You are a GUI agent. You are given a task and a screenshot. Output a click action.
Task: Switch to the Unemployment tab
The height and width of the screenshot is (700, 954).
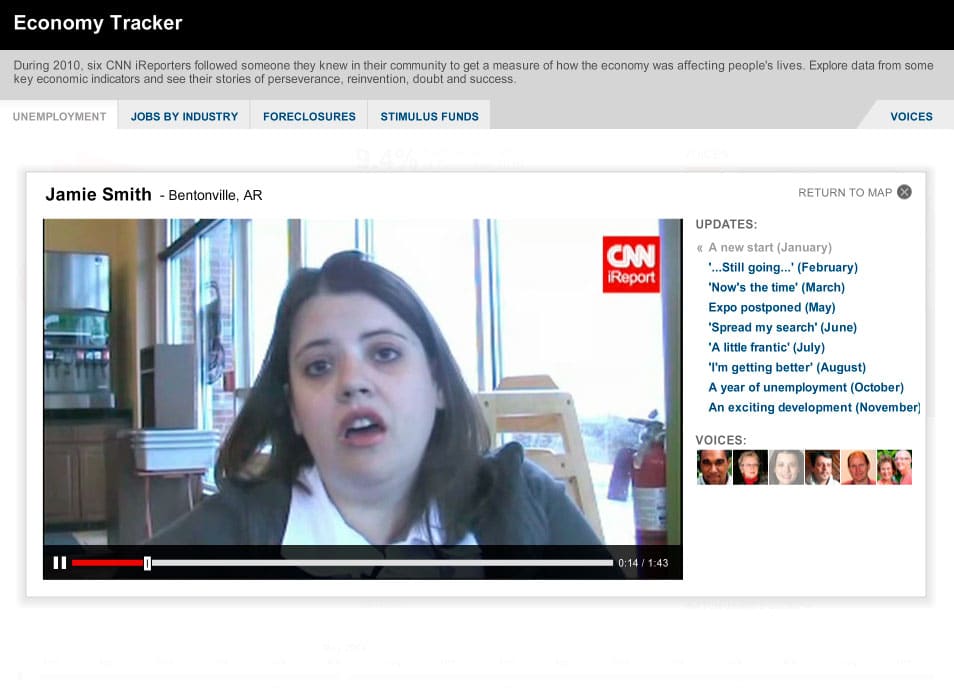[x=59, y=116]
